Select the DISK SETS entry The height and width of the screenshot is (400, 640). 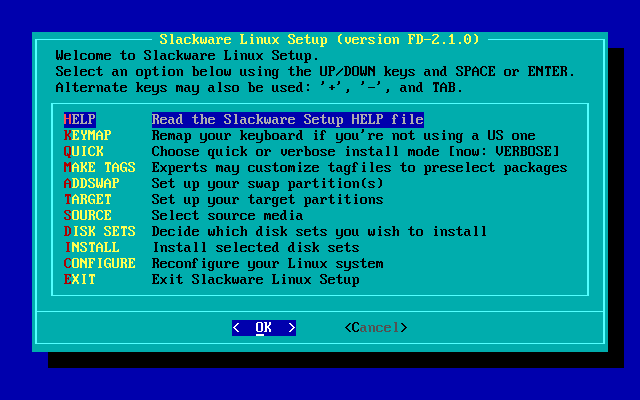pos(100,231)
